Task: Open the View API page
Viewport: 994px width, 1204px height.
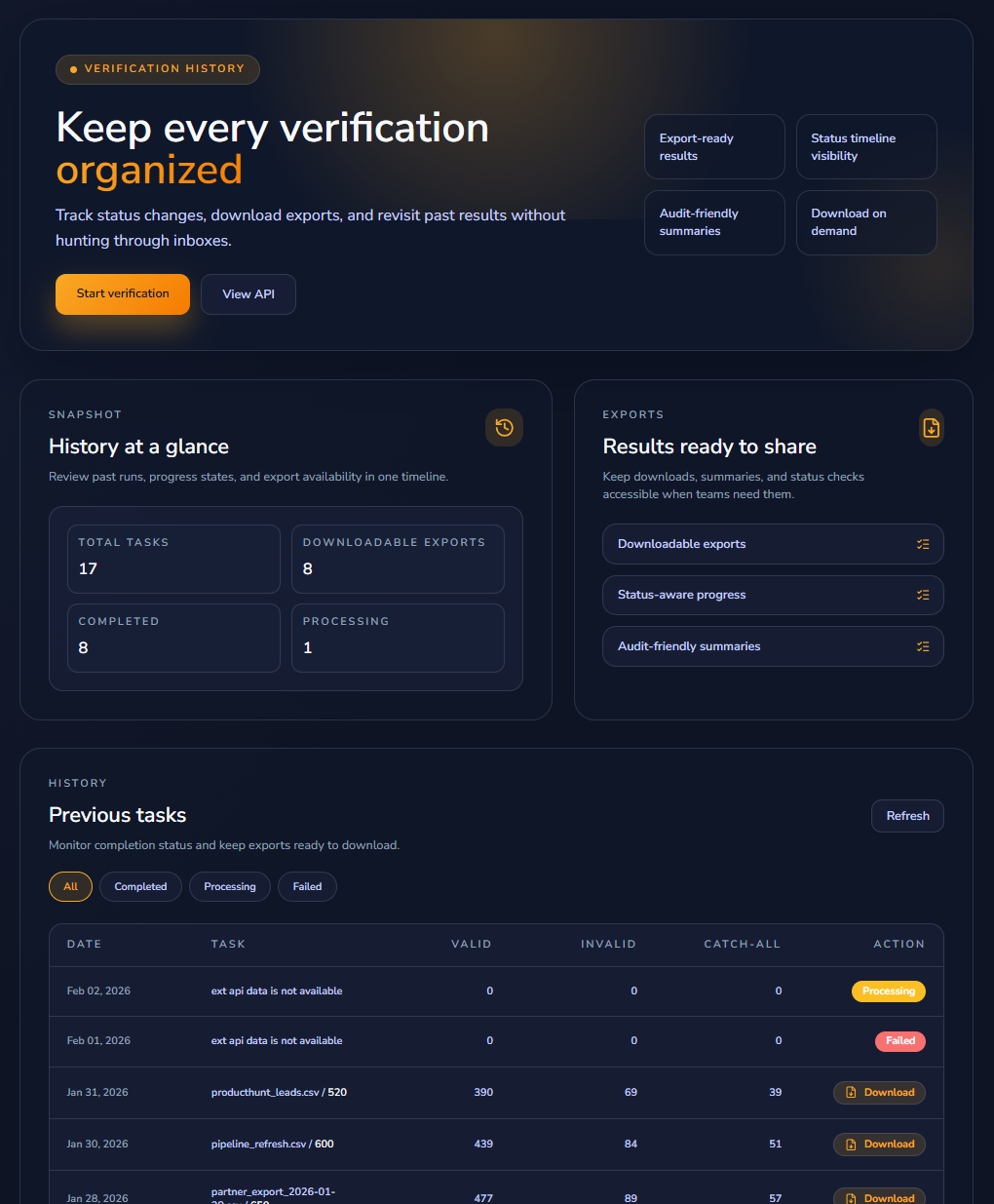Action: click(248, 293)
